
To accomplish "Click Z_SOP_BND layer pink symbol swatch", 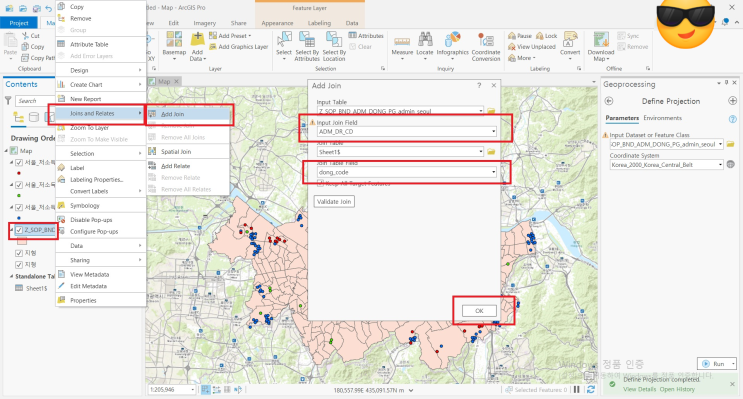I will (22, 241).
